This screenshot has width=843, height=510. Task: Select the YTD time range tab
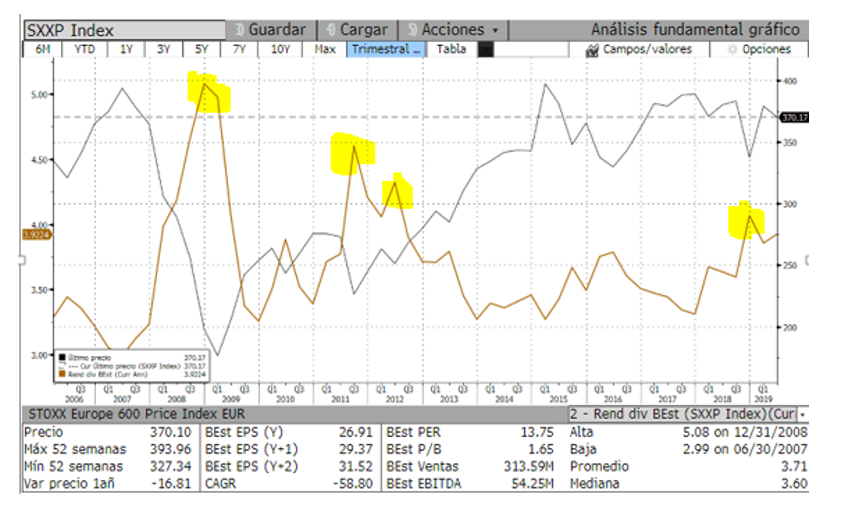[x=84, y=49]
